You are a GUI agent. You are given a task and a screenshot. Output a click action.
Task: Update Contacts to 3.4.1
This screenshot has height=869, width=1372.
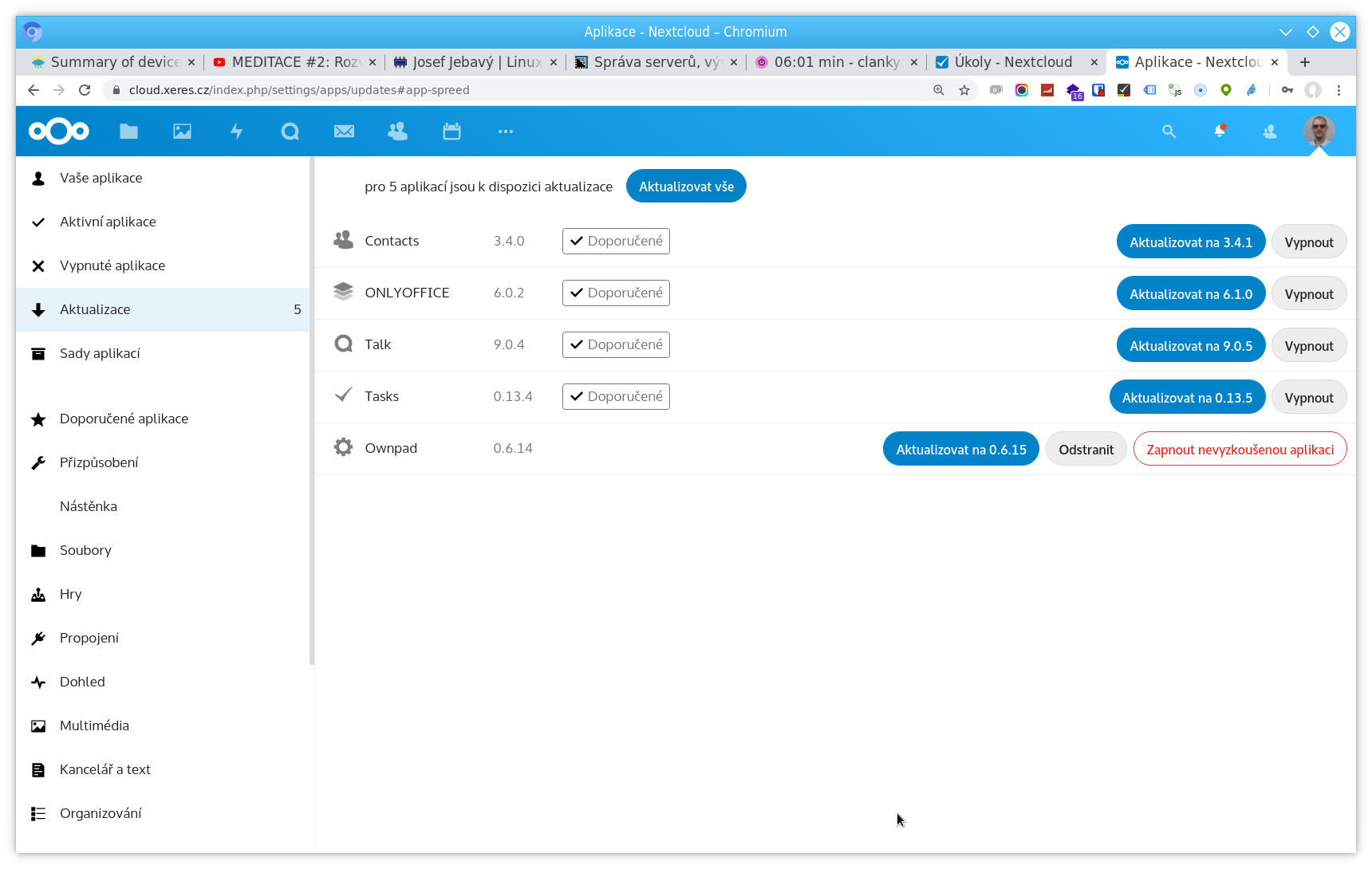click(1191, 242)
